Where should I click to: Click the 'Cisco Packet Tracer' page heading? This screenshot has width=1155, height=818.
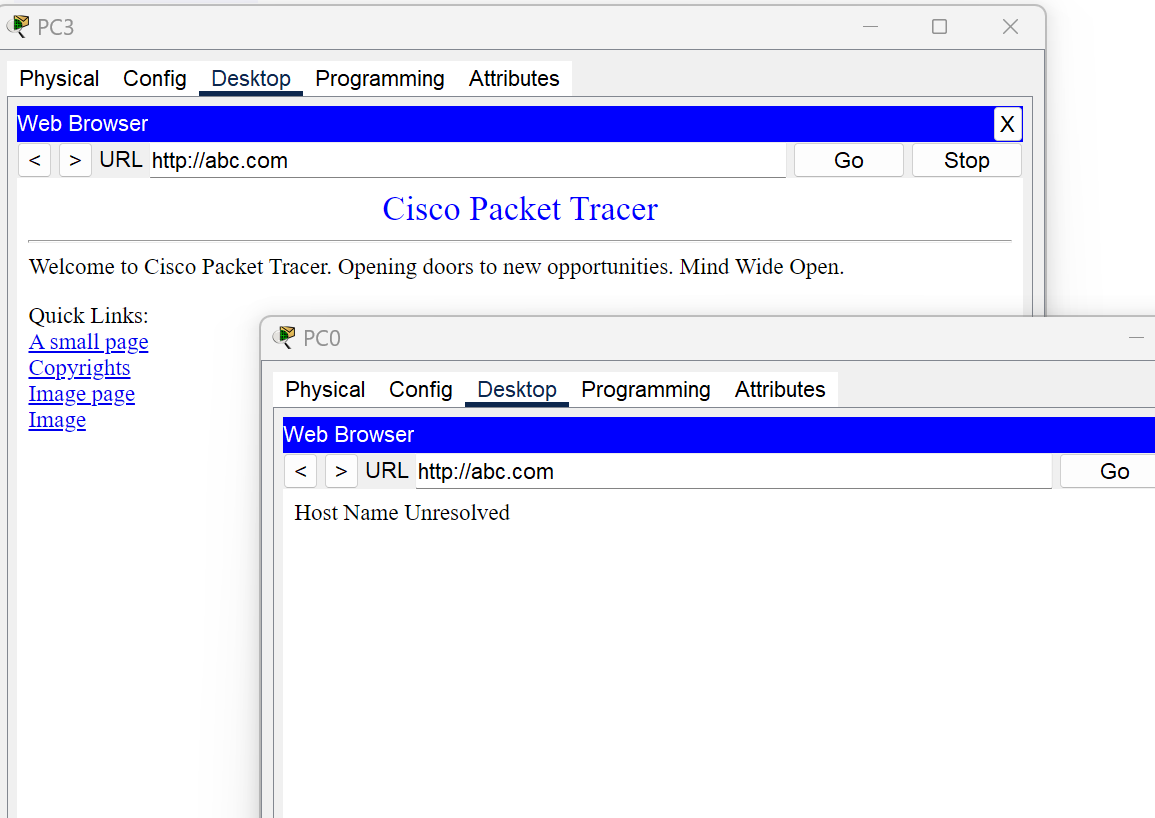pyautogui.click(x=520, y=209)
